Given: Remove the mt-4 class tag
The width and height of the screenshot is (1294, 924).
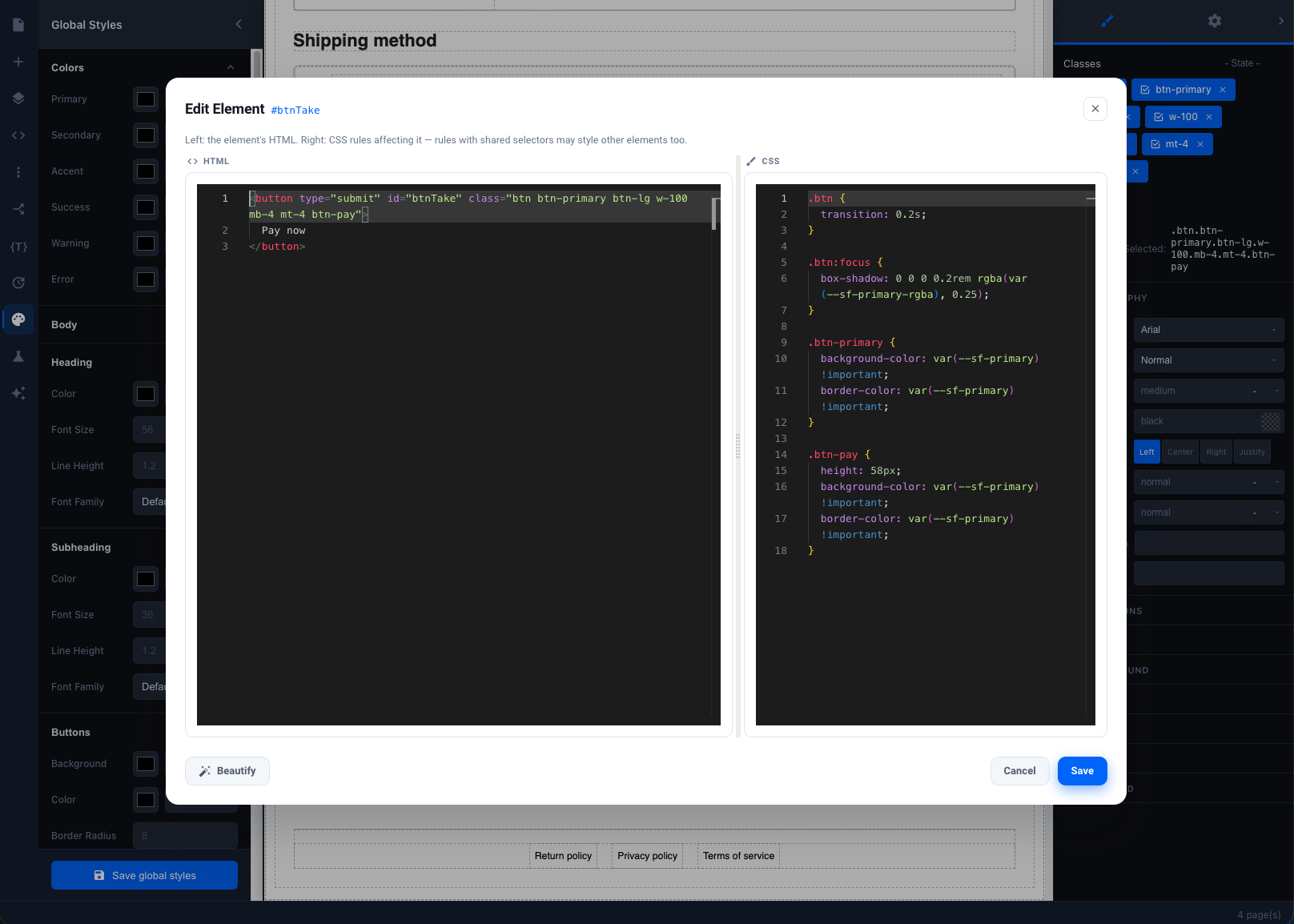Looking at the screenshot, I should click(x=1200, y=144).
